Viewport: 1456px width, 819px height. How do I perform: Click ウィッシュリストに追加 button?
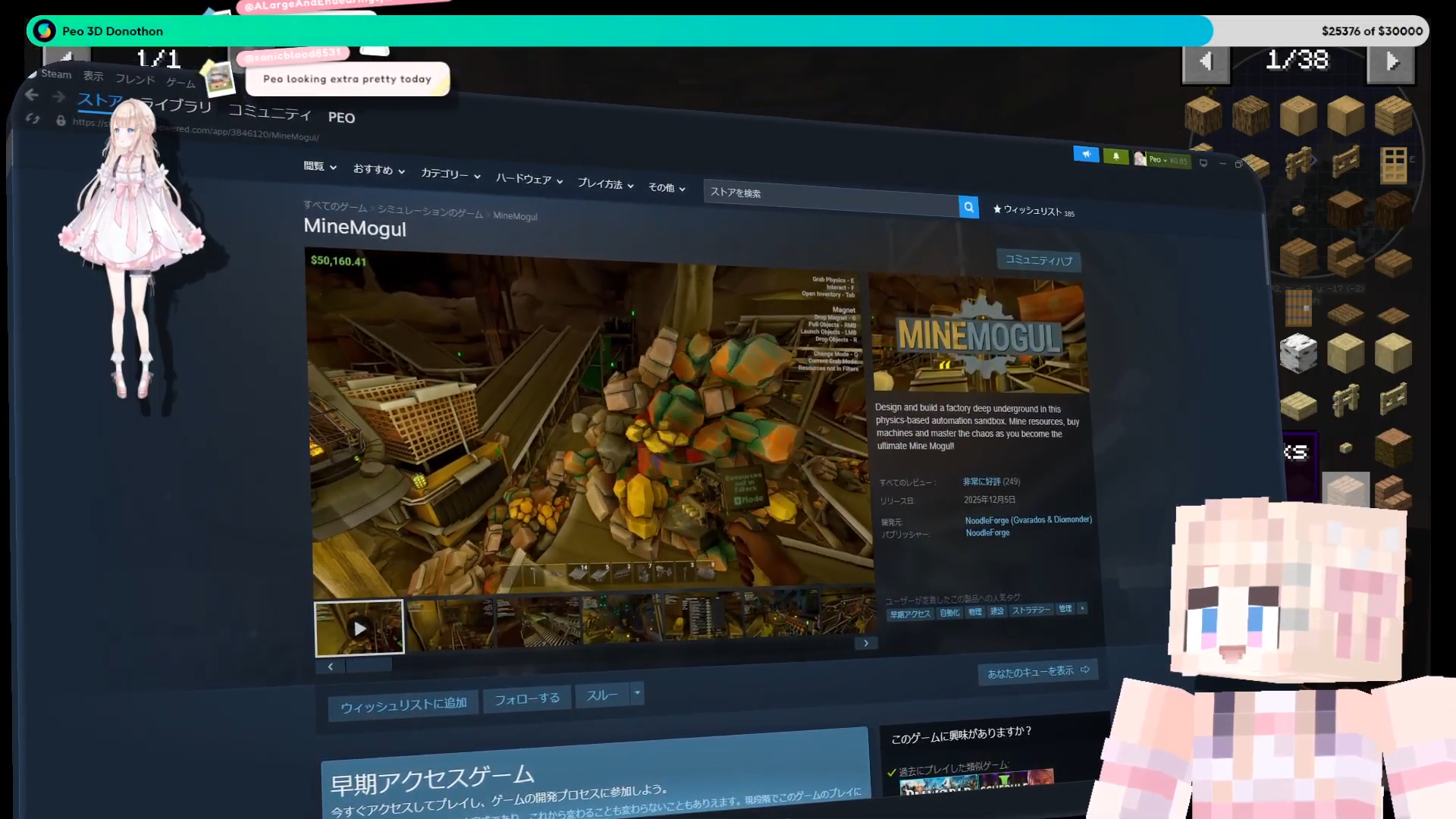point(403,705)
